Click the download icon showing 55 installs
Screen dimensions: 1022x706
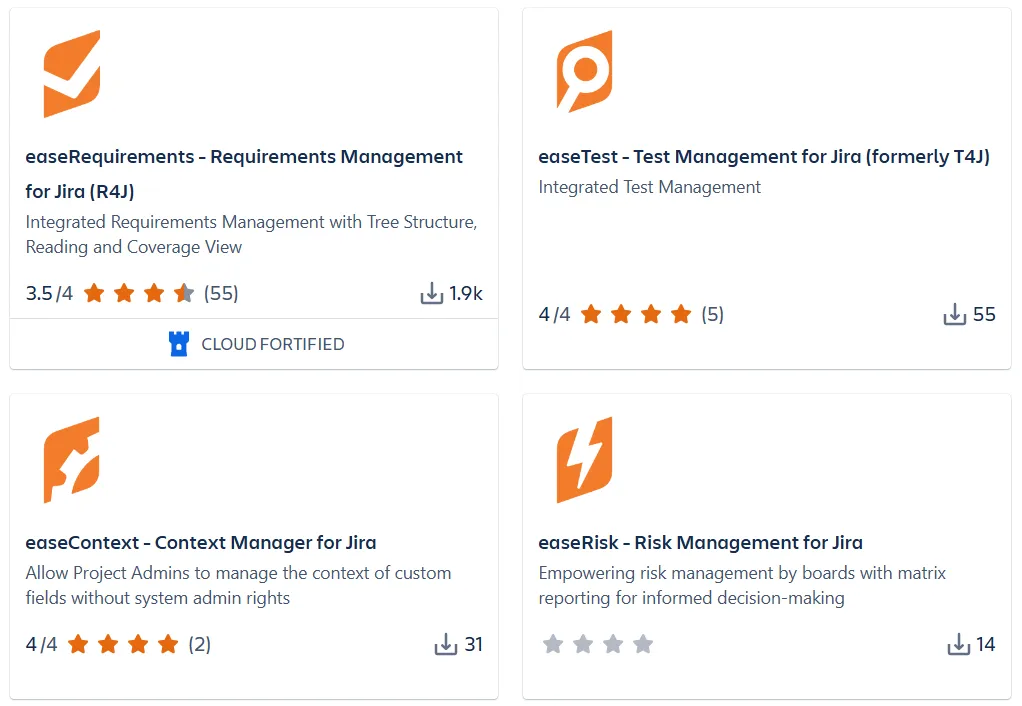point(955,314)
